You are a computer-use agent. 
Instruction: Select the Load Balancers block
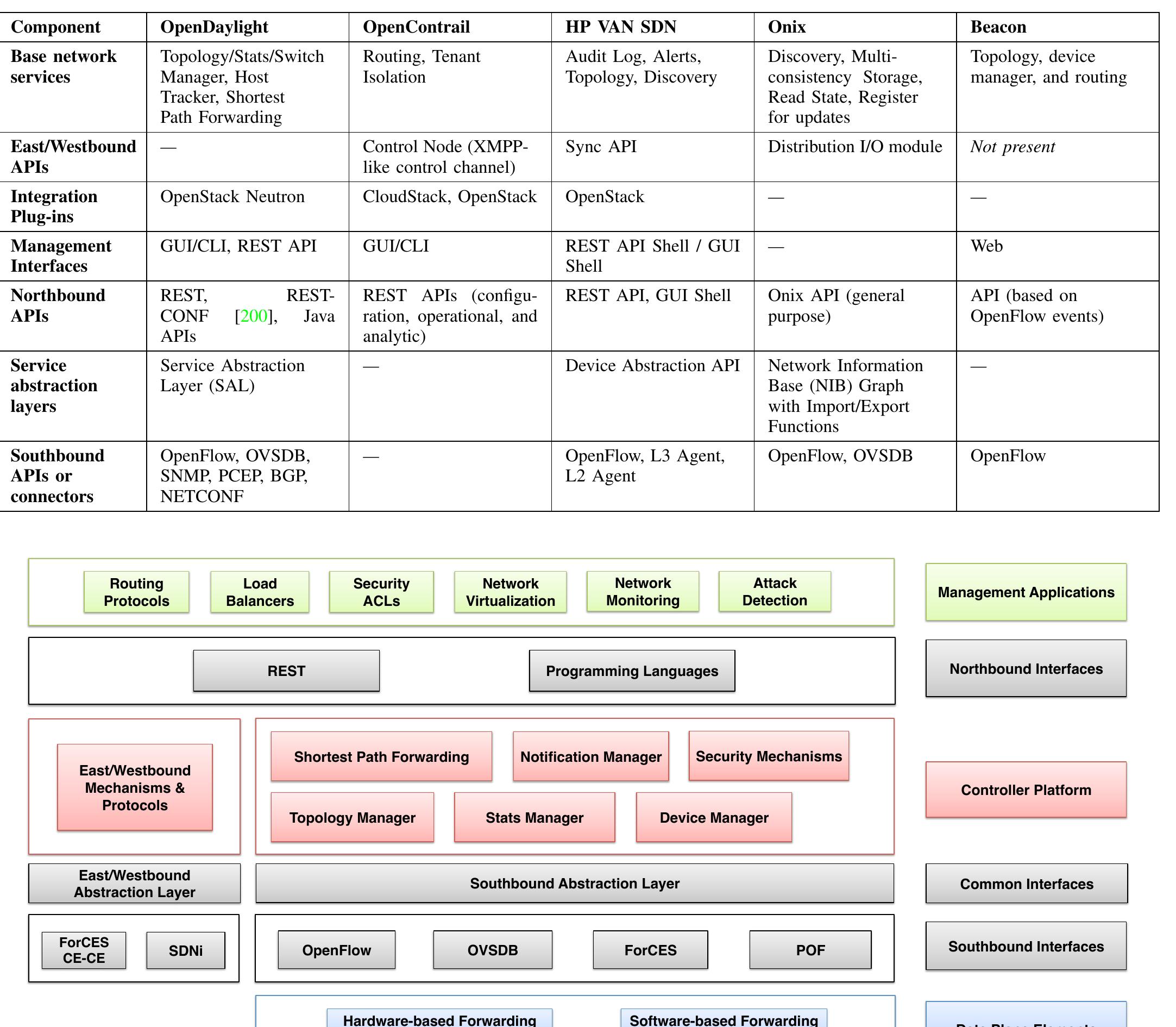pyautogui.click(x=260, y=592)
